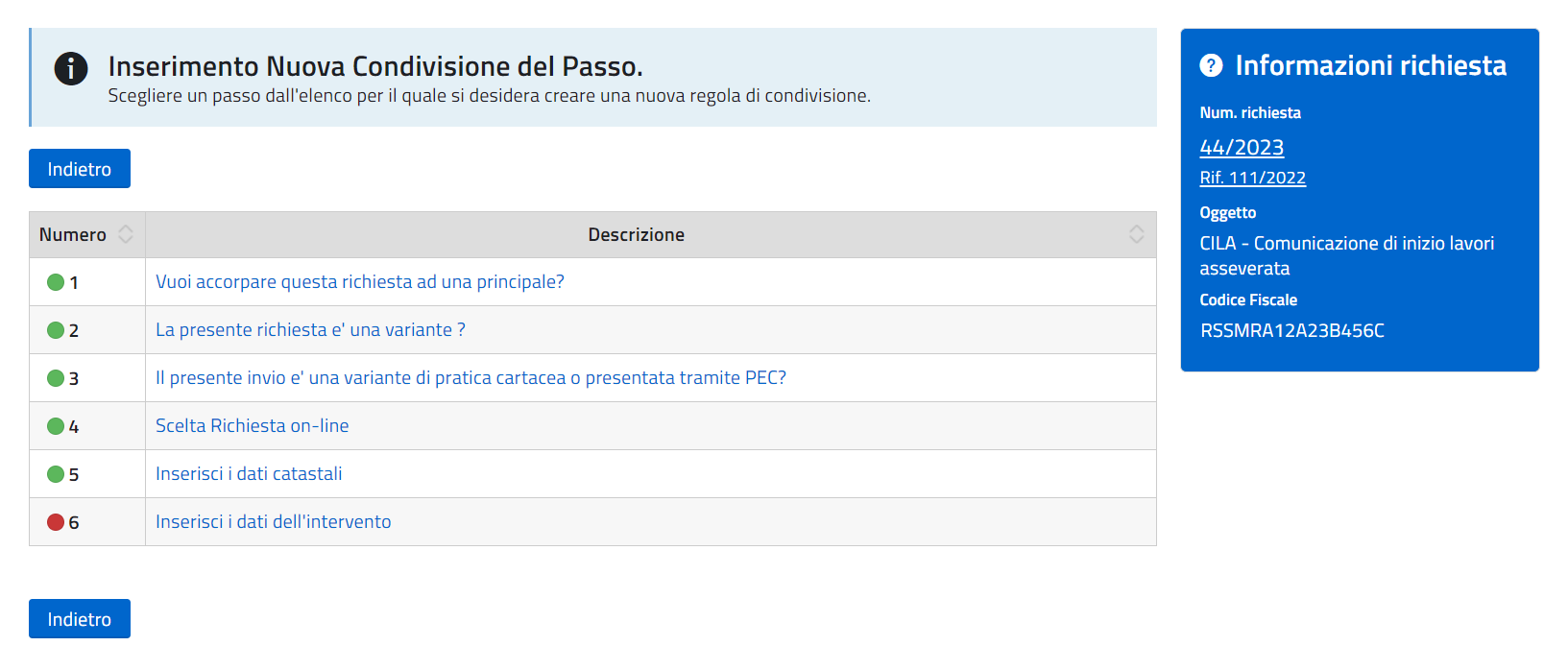Open the pratica cartacea or PEC variant step
The height and width of the screenshot is (646, 1568).
coord(470,378)
